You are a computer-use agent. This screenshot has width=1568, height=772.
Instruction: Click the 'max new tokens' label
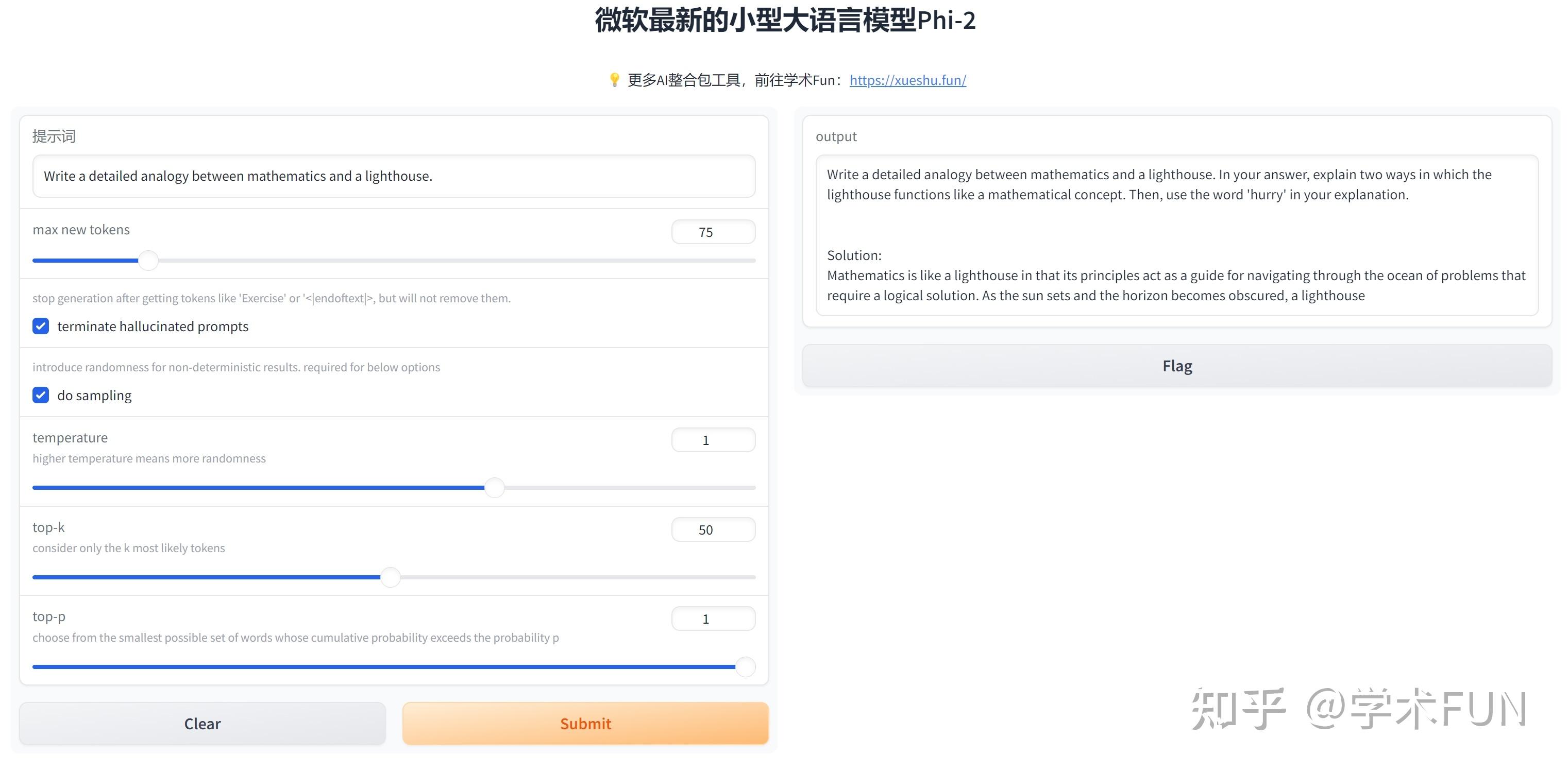pos(81,229)
